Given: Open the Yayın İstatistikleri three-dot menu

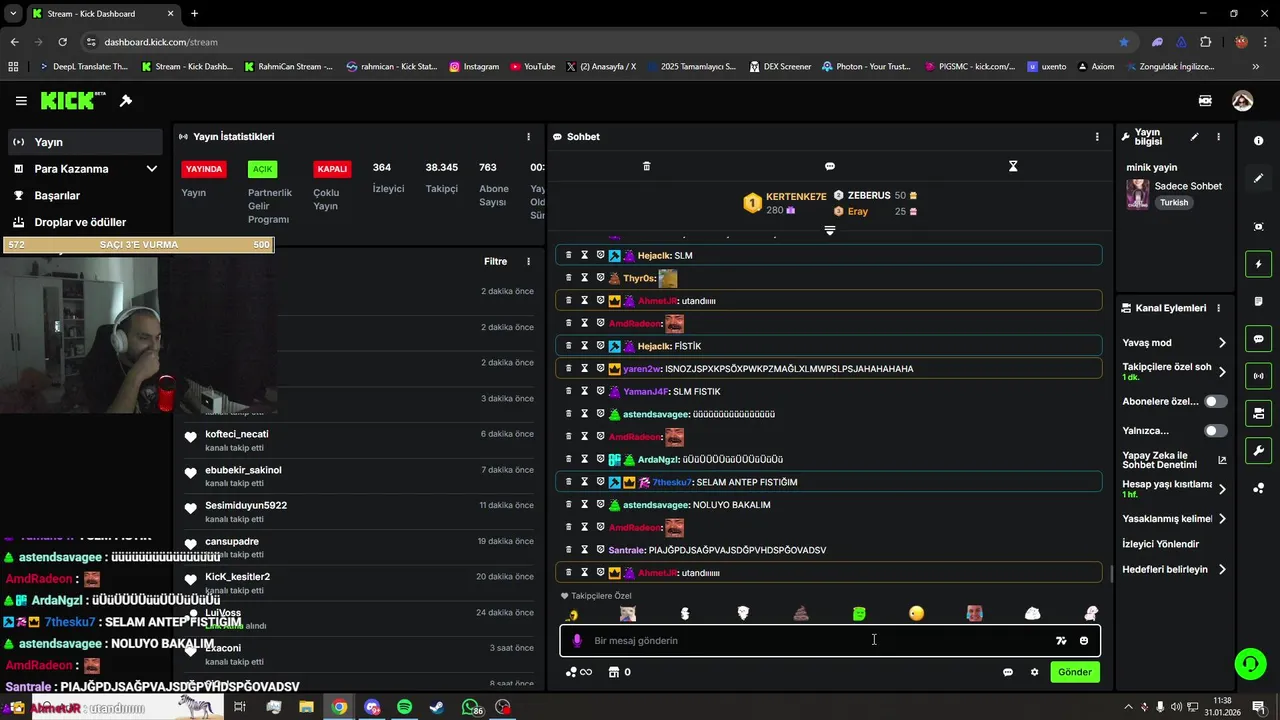Looking at the screenshot, I should (x=528, y=137).
